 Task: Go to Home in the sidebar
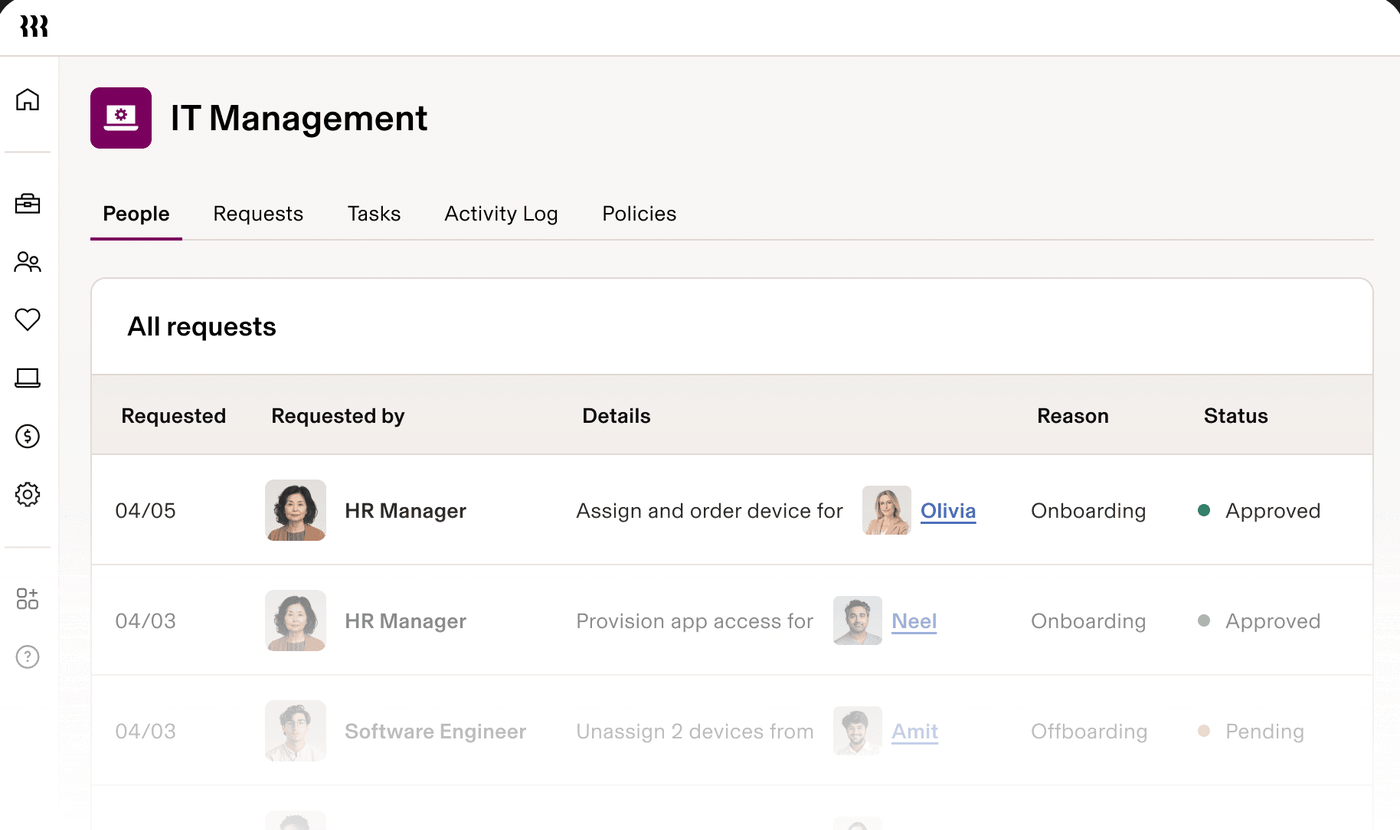(28, 99)
